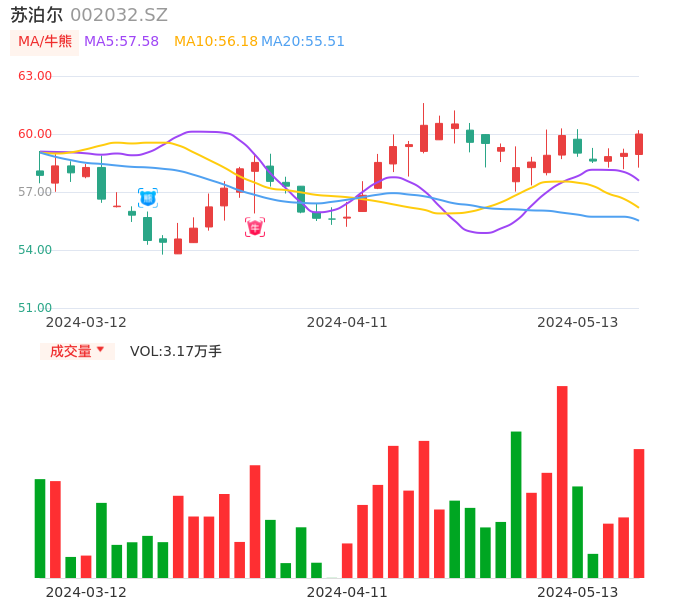686x606 pixels.
Task: Click the rightmost red volume bar
Action: point(639,513)
